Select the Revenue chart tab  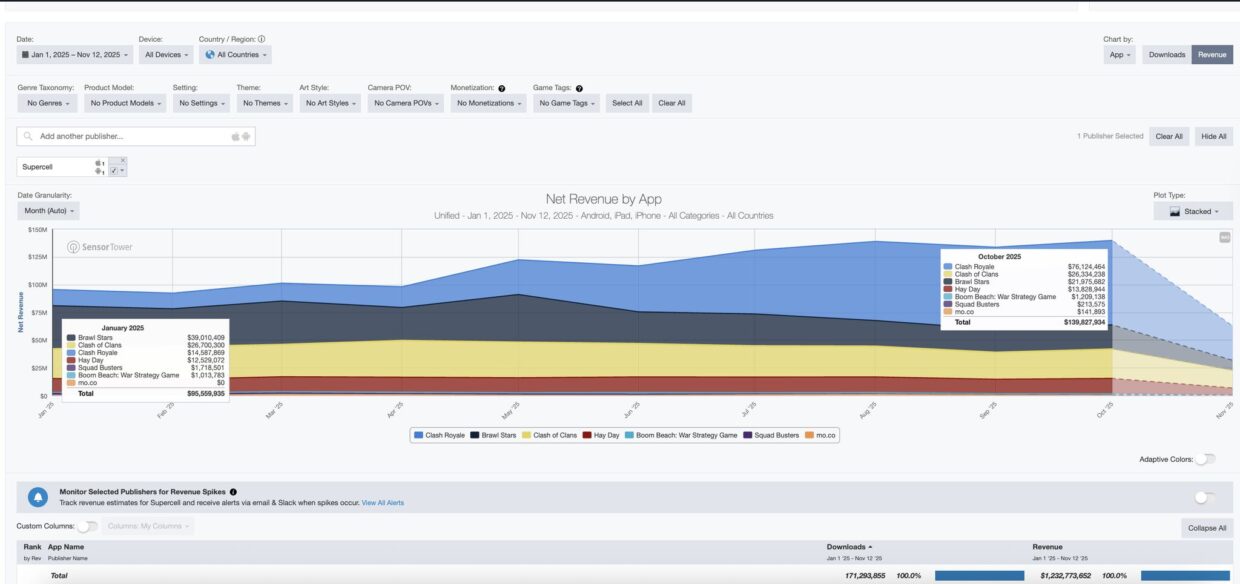1212,55
